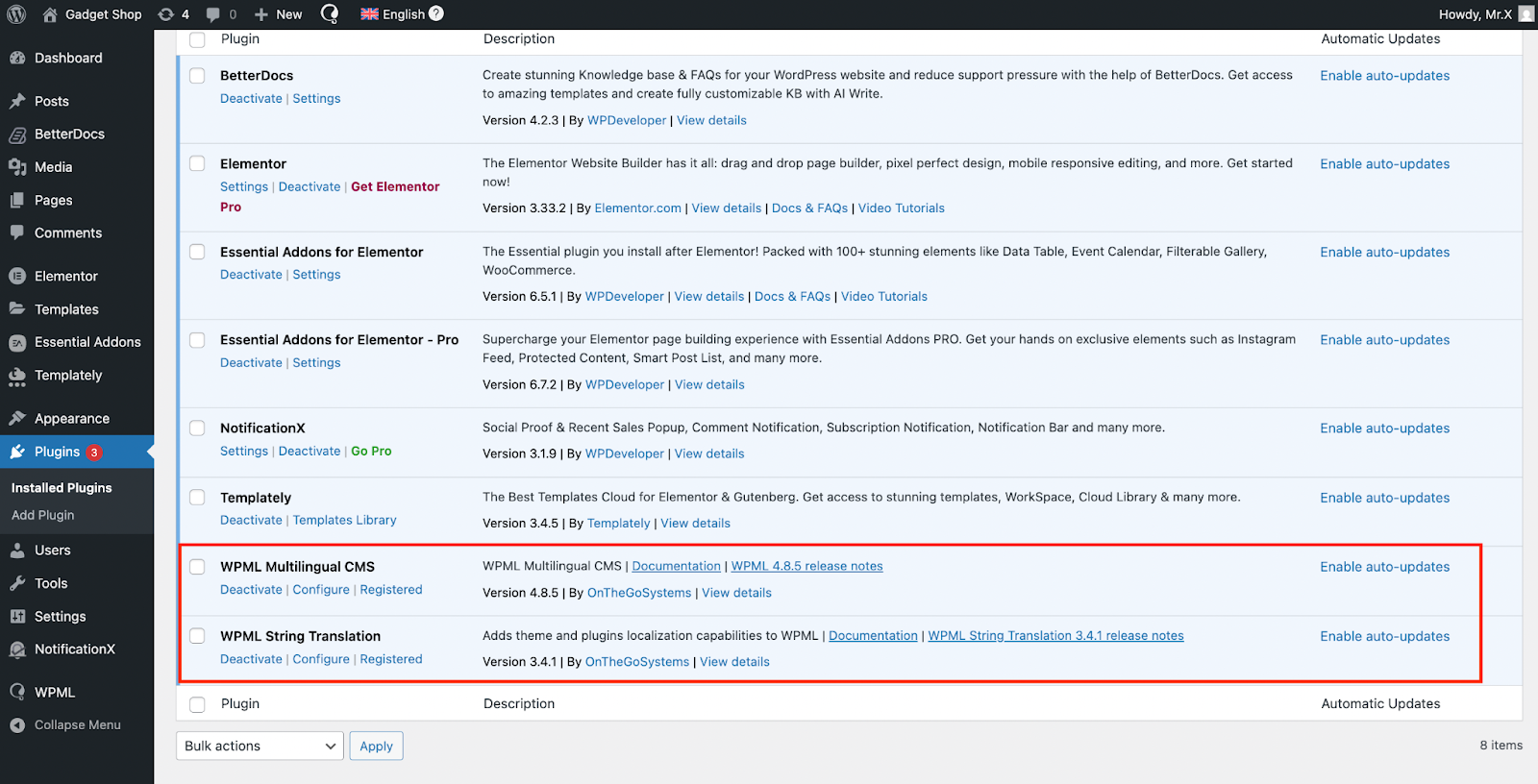Click the English language flag icon
The width and height of the screenshot is (1538, 784).
point(369,14)
